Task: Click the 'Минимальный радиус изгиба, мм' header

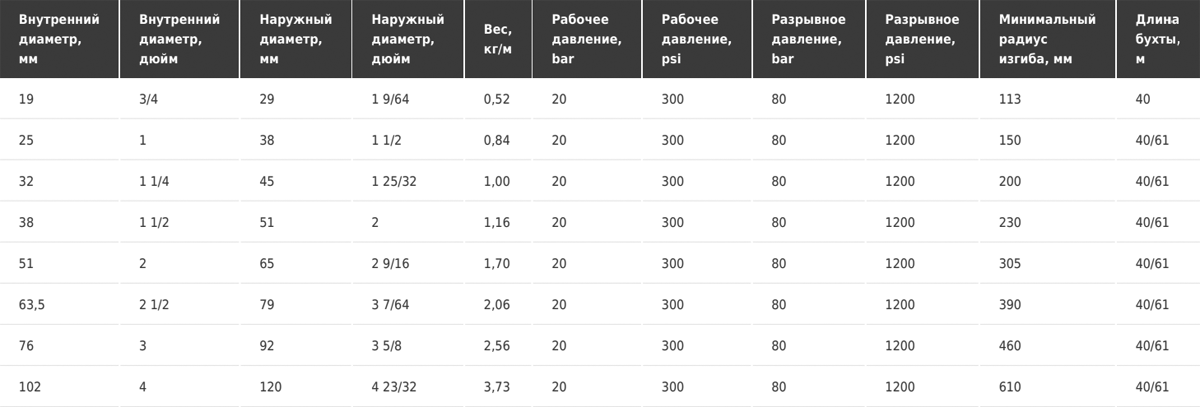Action: tap(1047, 39)
